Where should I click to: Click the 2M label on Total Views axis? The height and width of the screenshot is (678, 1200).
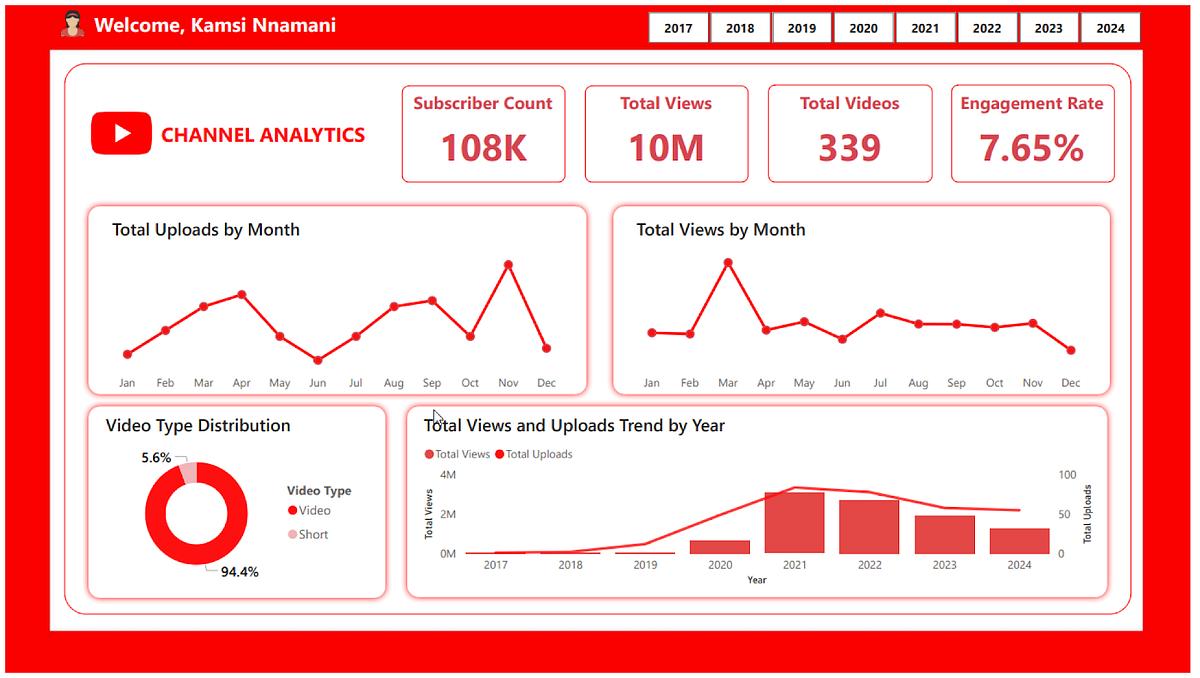(x=448, y=514)
